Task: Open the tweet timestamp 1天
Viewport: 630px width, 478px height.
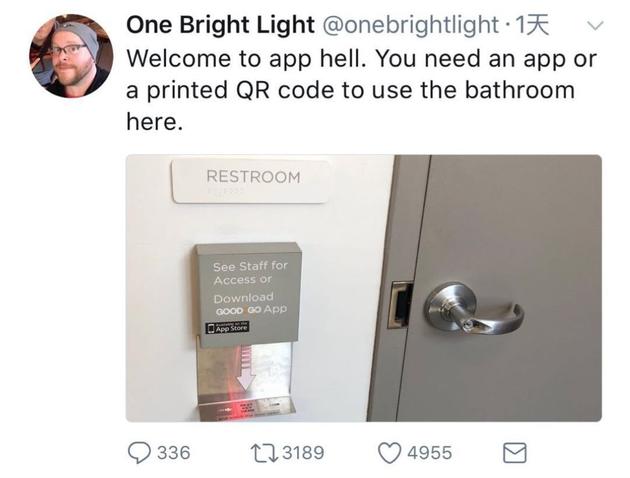Action: [x=531, y=25]
